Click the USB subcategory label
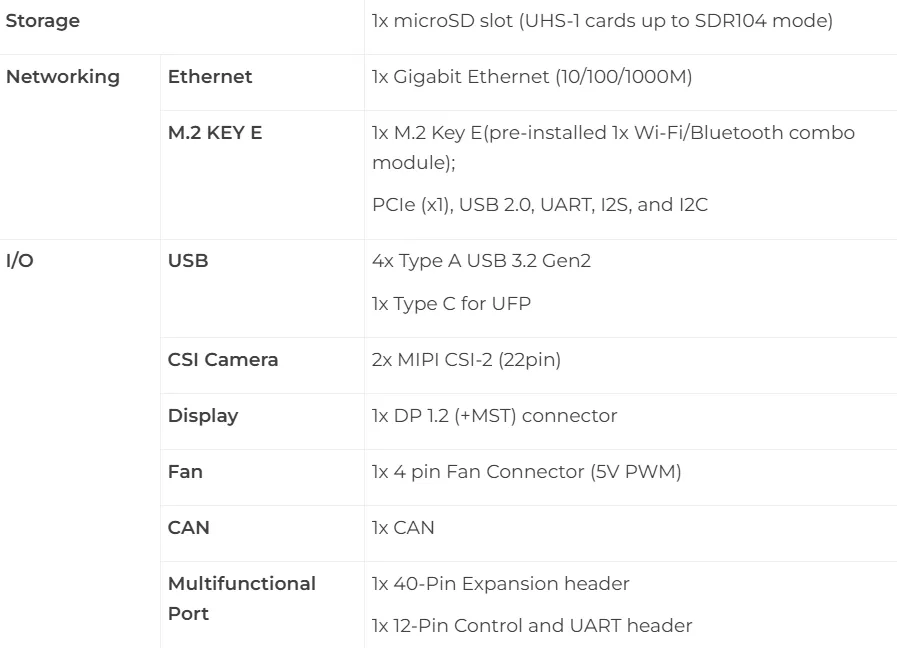The image size is (897, 648). click(x=188, y=261)
